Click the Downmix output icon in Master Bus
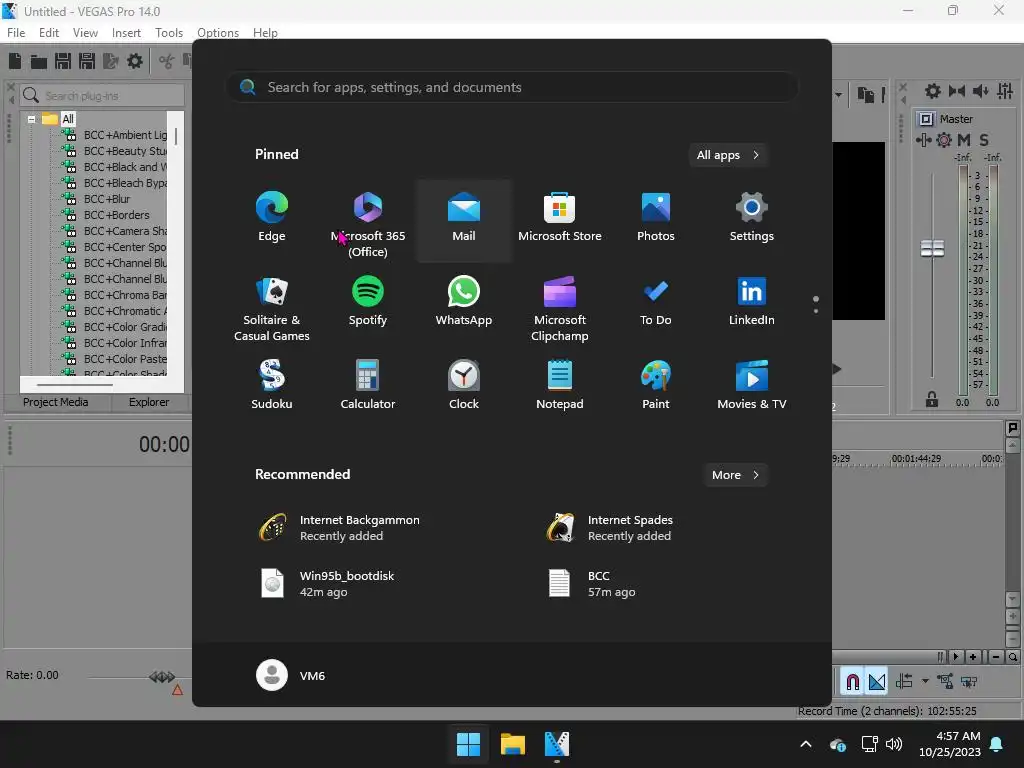1024x768 pixels. pos(957,91)
